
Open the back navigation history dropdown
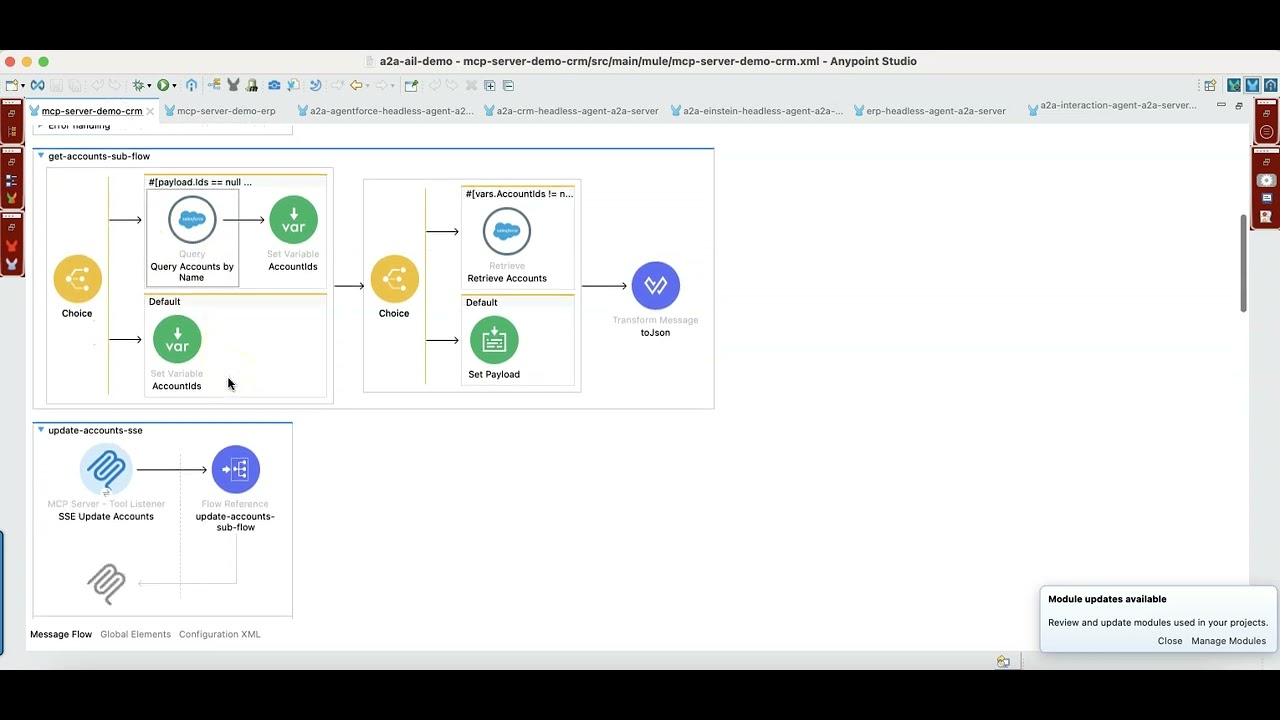(367, 85)
